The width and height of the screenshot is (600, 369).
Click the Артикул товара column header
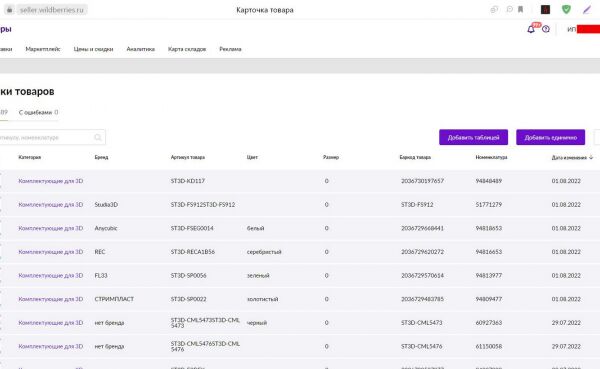click(x=188, y=157)
